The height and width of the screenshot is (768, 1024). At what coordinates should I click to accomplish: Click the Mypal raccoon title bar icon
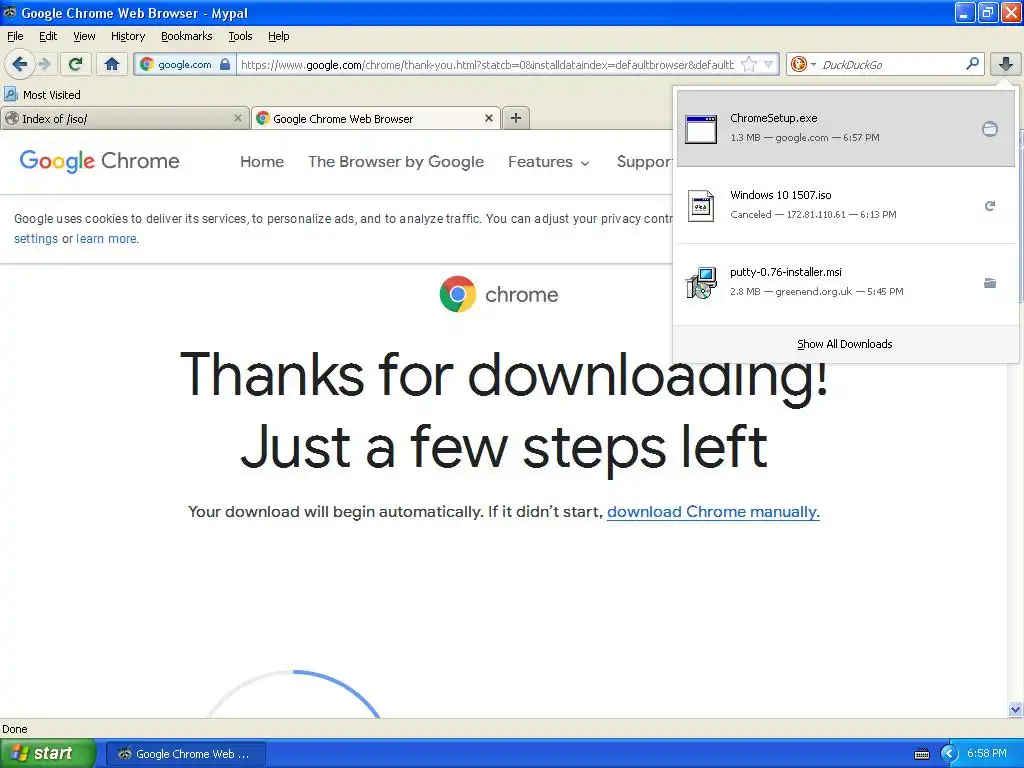pyautogui.click(x=10, y=12)
